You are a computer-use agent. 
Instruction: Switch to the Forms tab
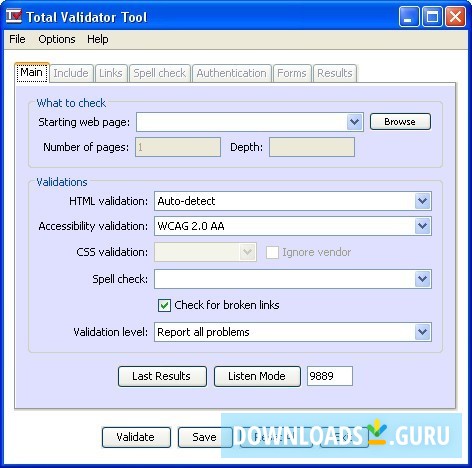click(x=292, y=73)
